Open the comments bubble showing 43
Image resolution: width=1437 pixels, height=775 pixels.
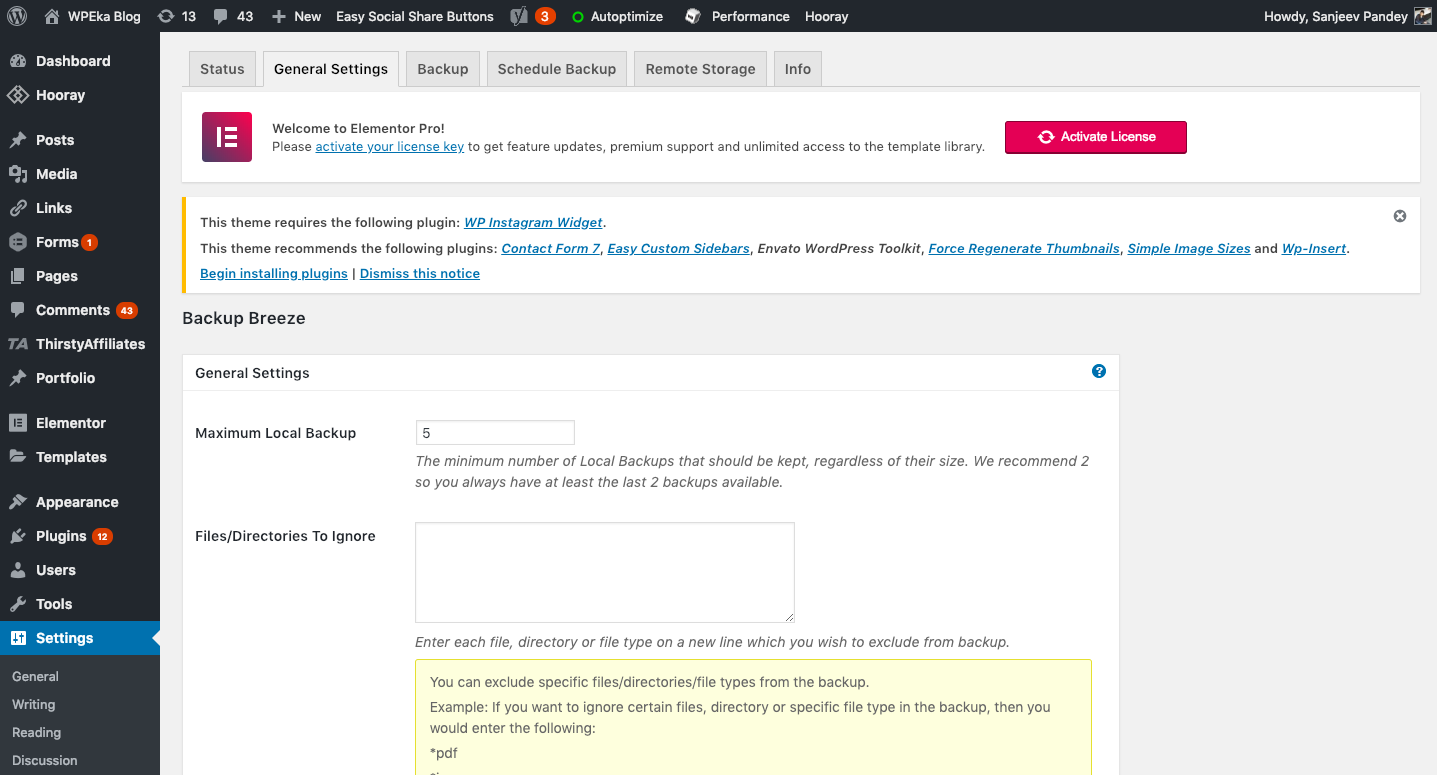[x=220, y=16]
